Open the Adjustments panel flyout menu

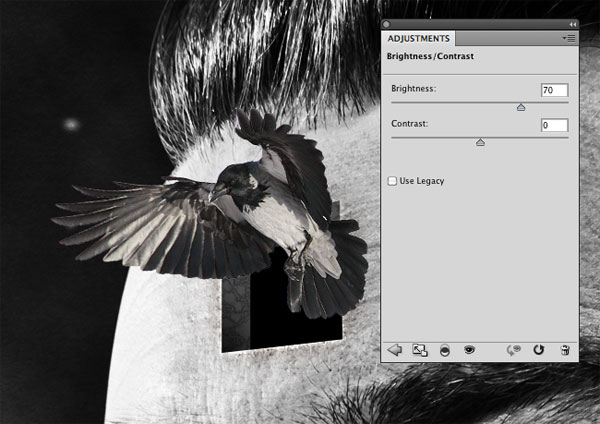pos(569,38)
